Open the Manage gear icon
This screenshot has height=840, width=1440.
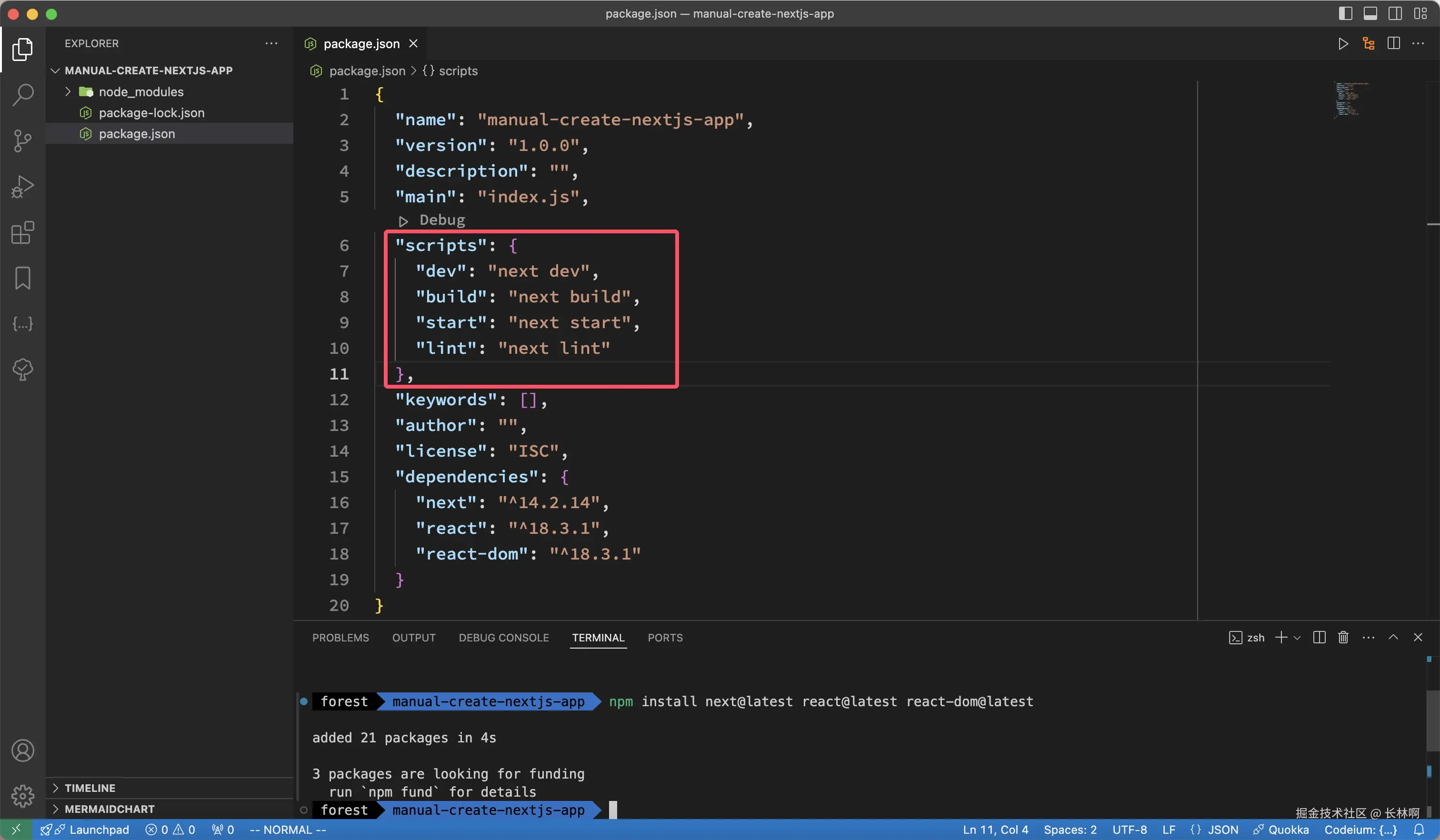(23, 795)
